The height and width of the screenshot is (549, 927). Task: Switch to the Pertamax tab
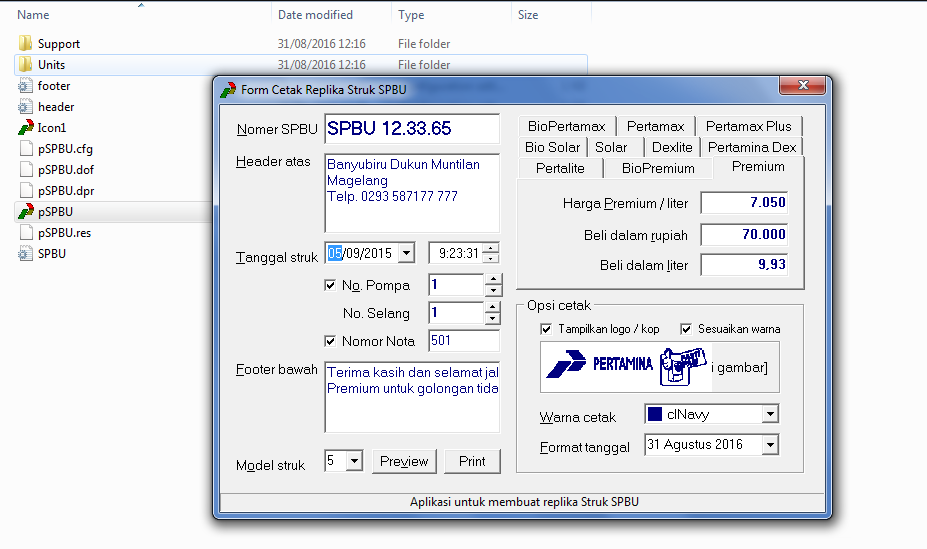pyautogui.click(x=655, y=126)
